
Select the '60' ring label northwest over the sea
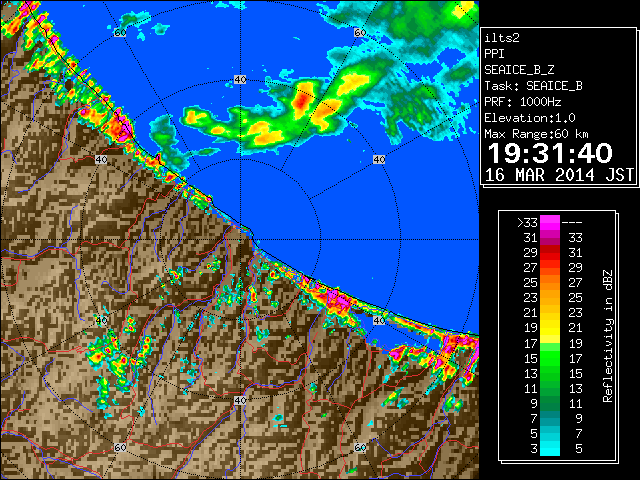pyautogui.click(x=120, y=33)
